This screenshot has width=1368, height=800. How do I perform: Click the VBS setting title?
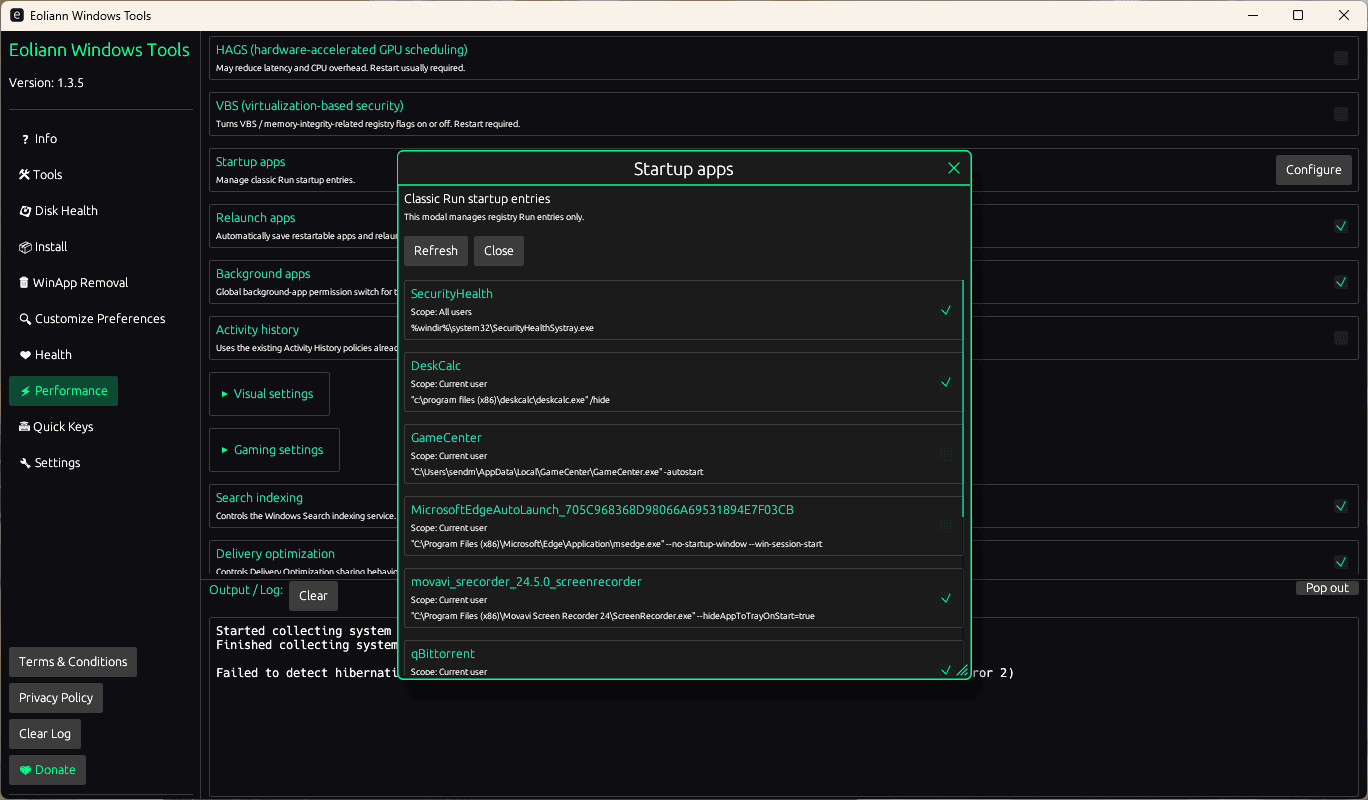pyautogui.click(x=310, y=106)
